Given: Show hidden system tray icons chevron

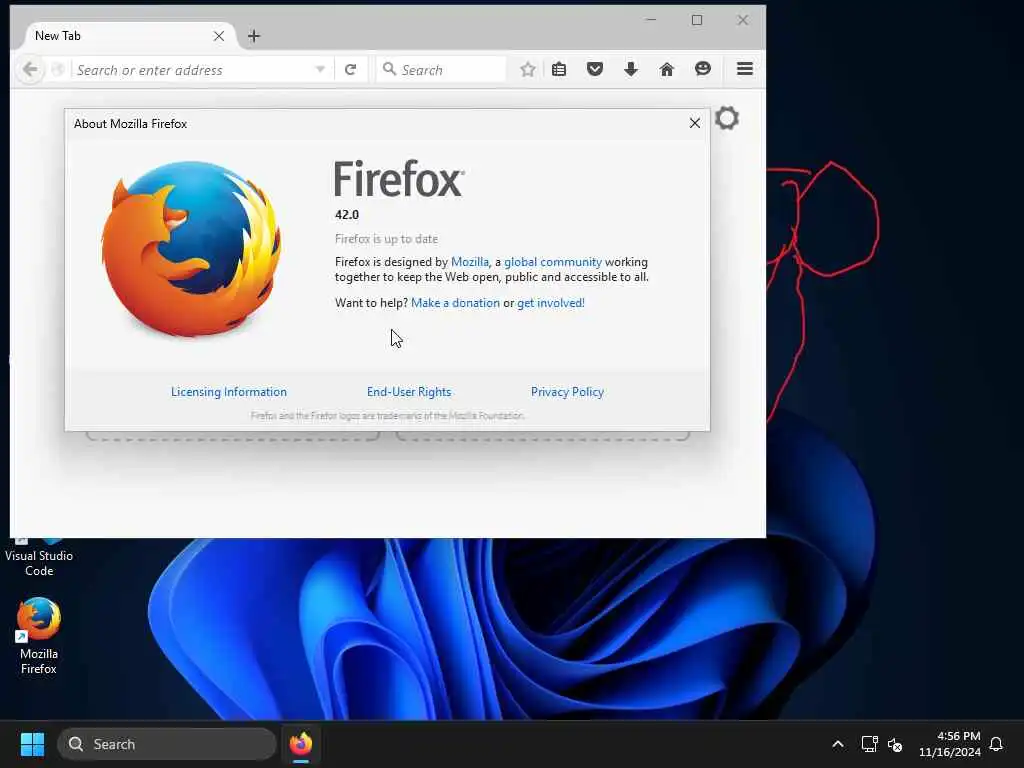Looking at the screenshot, I should coord(838,744).
